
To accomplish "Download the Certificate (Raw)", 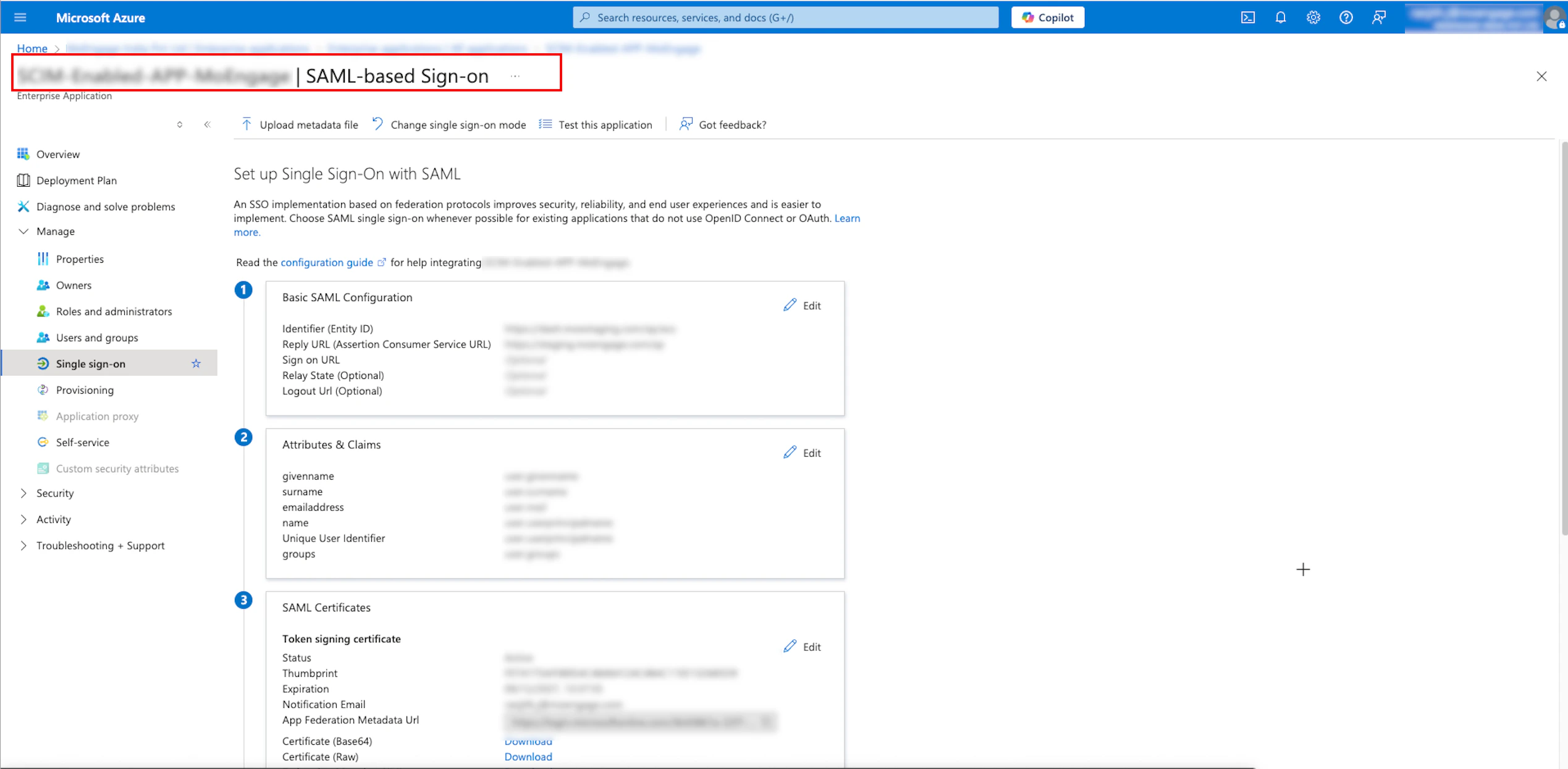I will click(x=528, y=757).
